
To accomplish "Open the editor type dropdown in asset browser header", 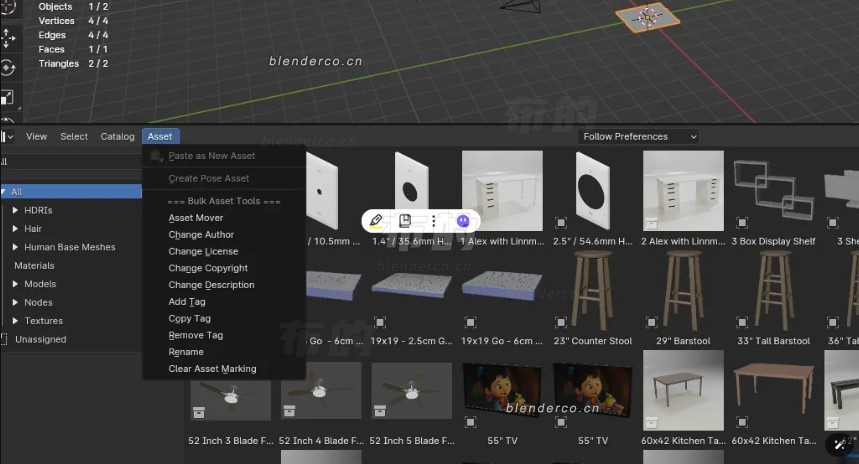I will click(7, 136).
